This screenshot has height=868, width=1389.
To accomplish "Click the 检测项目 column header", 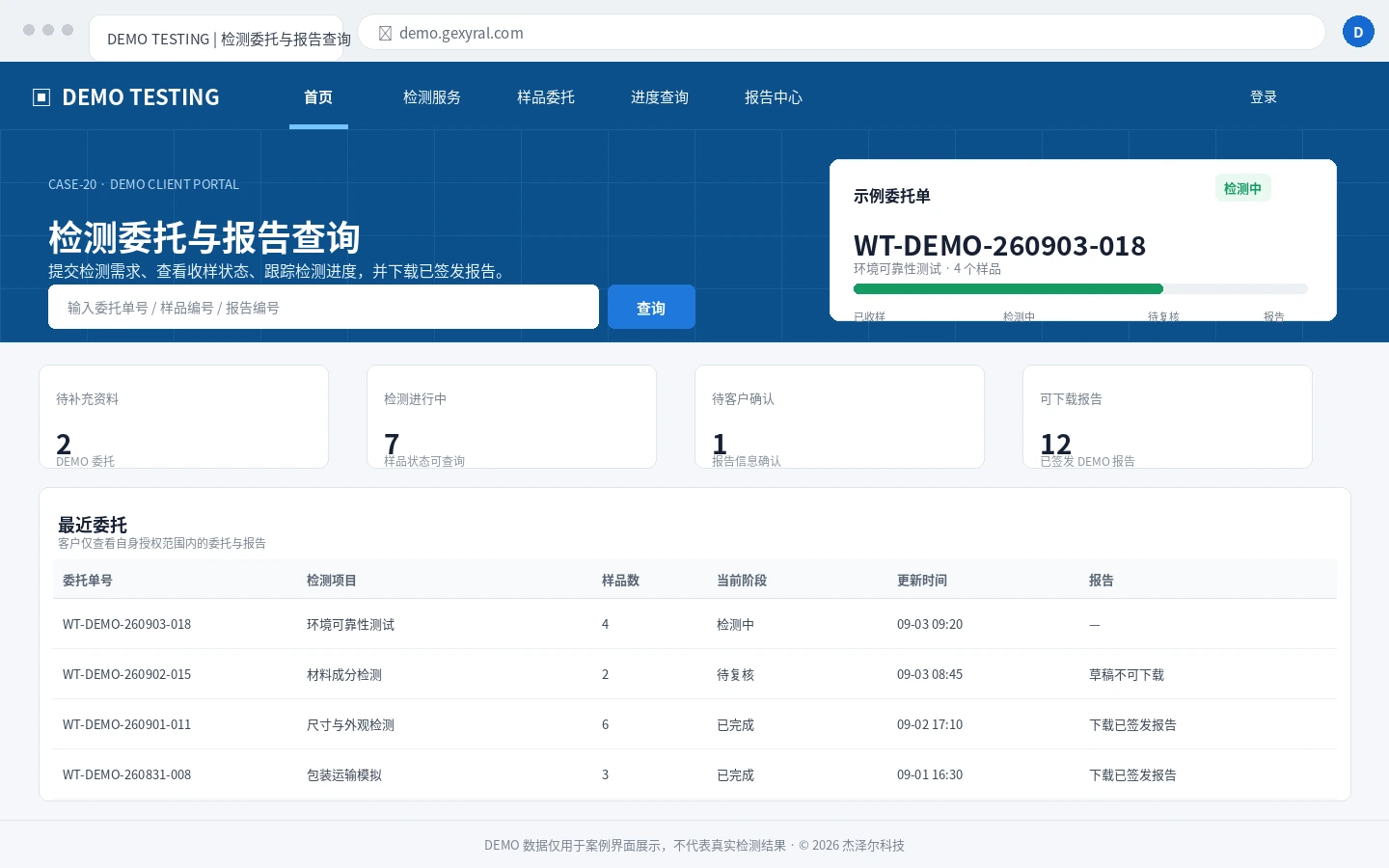I will (332, 580).
